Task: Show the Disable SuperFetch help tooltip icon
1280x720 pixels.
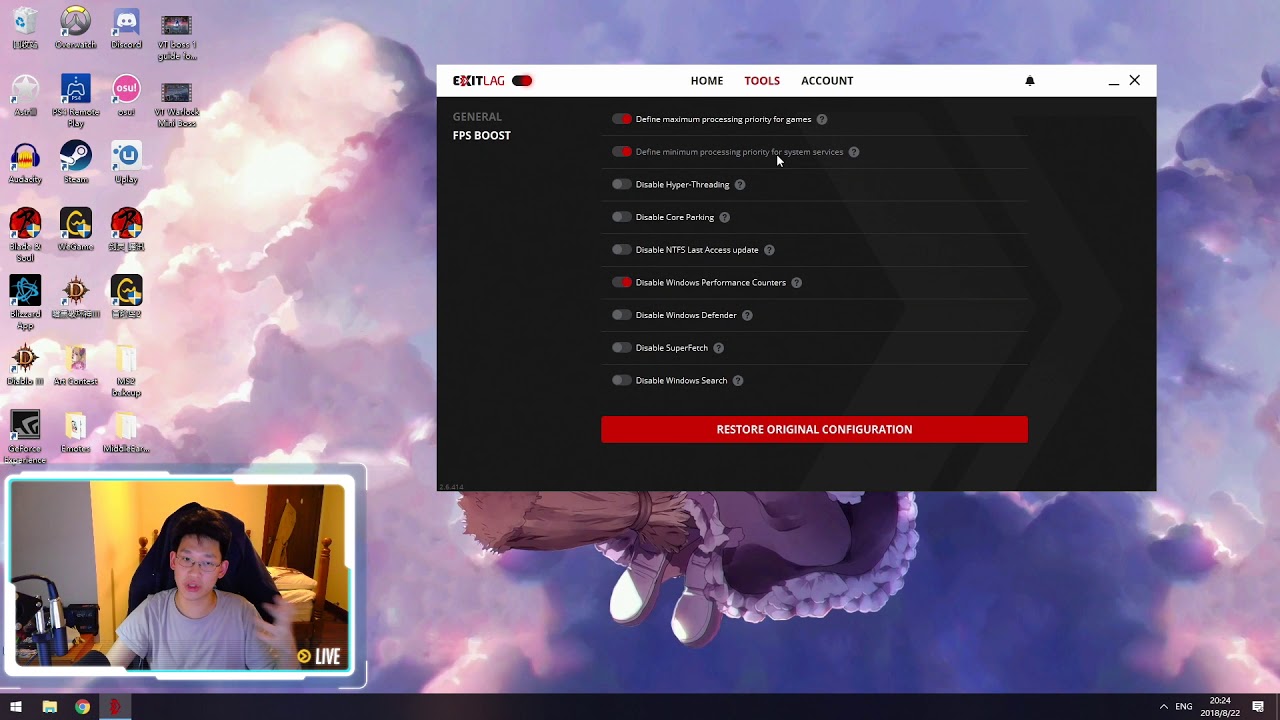Action: pyautogui.click(x=718, y=348)
